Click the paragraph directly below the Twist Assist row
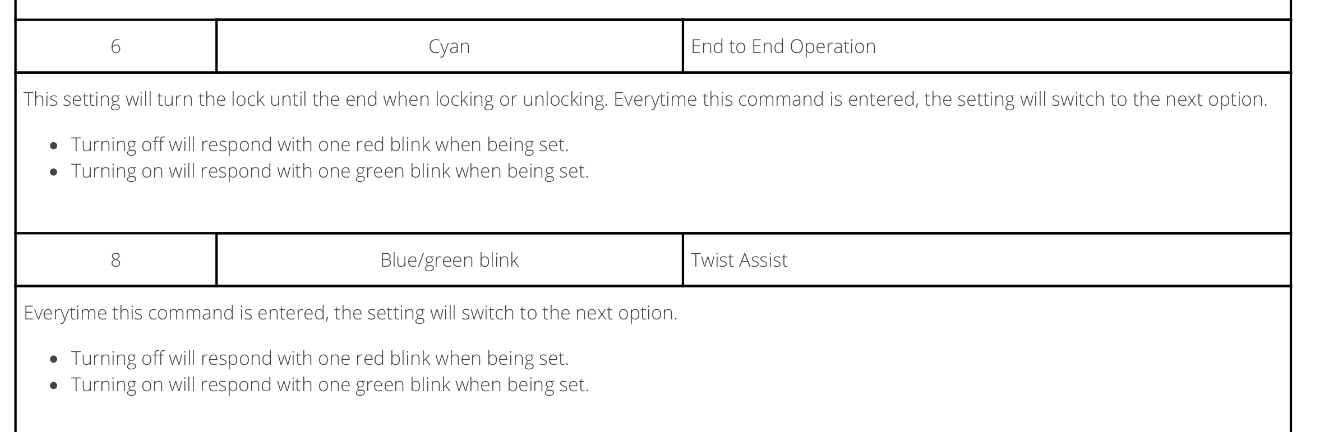Image resolution: width=1334 pixels, height=432 pixels. (x=350, y=313)
